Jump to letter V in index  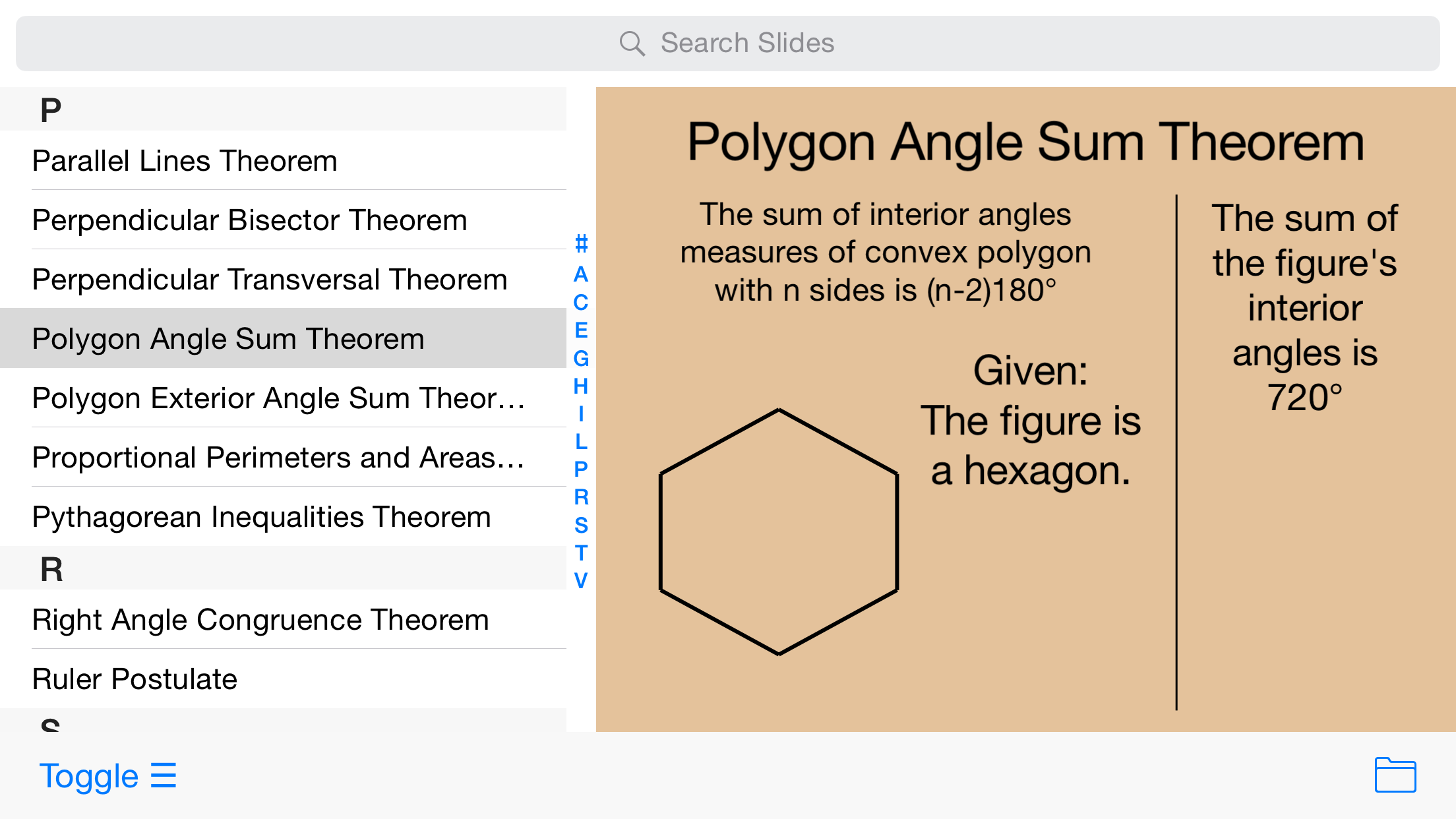(x=581, y=580)
